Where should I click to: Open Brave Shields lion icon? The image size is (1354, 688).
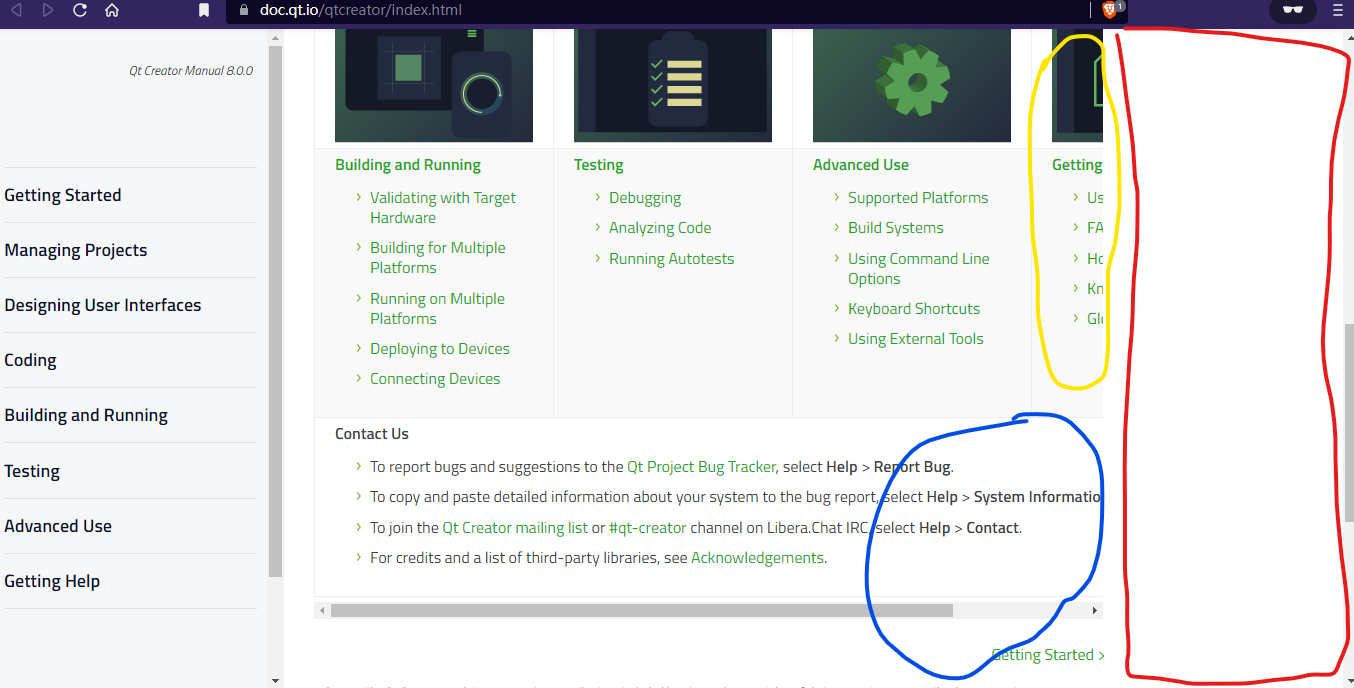pos(1110,10)
